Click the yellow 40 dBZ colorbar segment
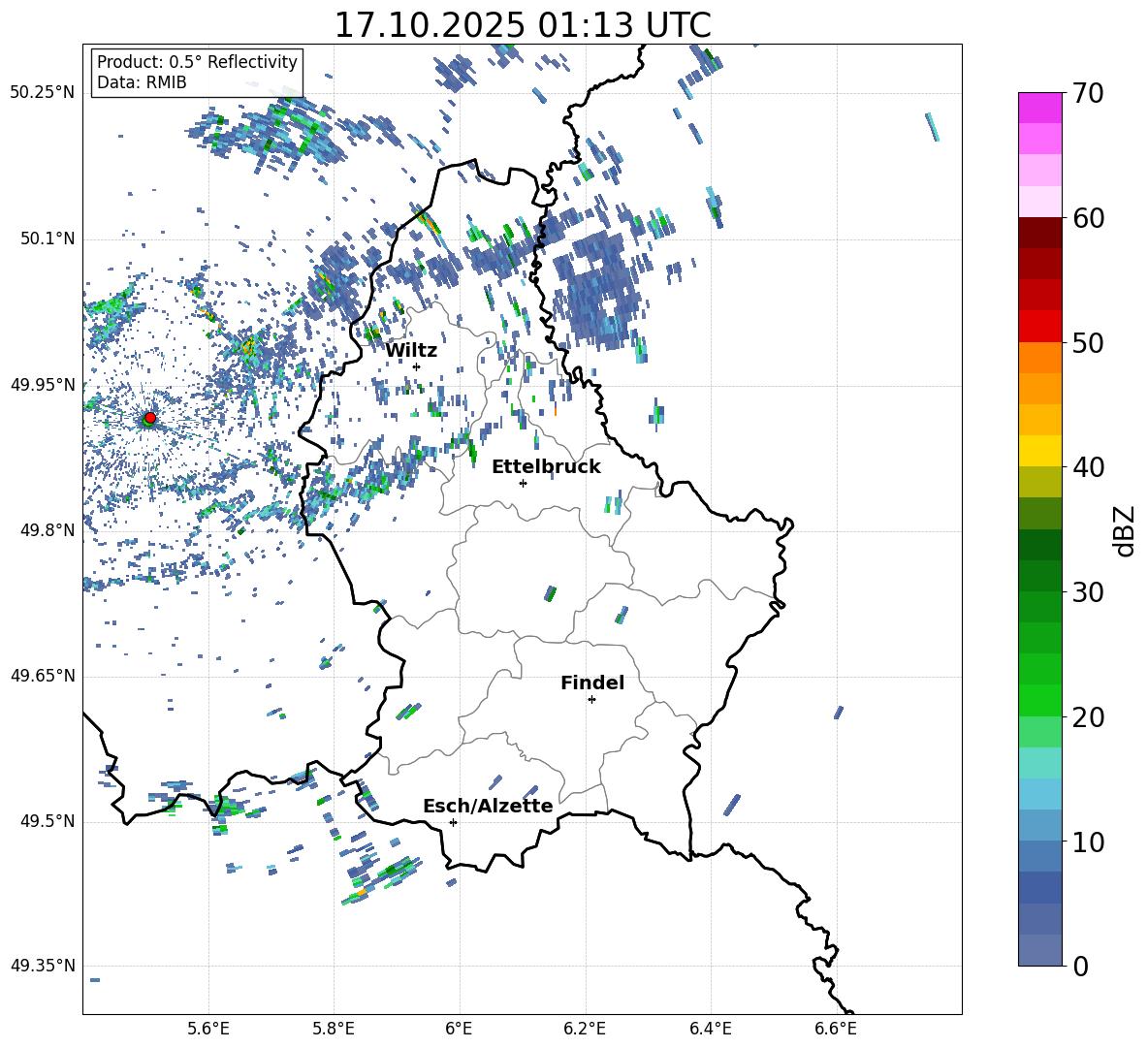Viewport: 1148px width, 1048px height. point(1040,451)
